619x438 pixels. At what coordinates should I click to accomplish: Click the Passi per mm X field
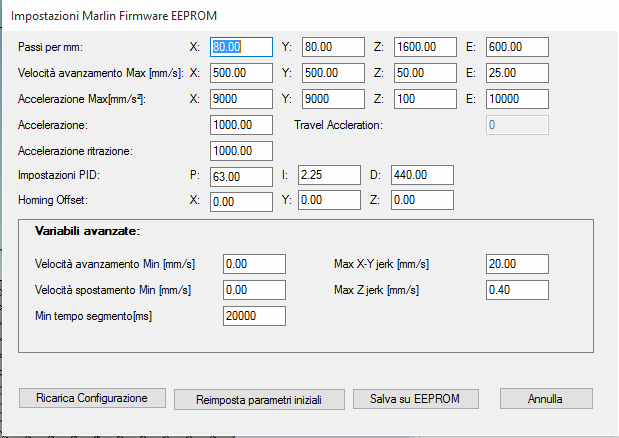click(x=241, y=47)
